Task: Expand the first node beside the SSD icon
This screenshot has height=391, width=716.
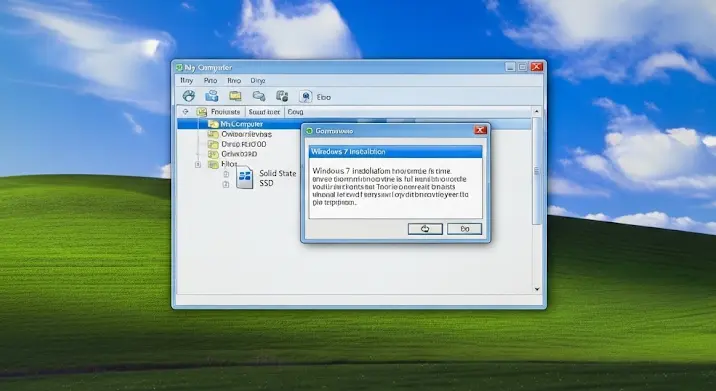Action: (x=226, y=174)
